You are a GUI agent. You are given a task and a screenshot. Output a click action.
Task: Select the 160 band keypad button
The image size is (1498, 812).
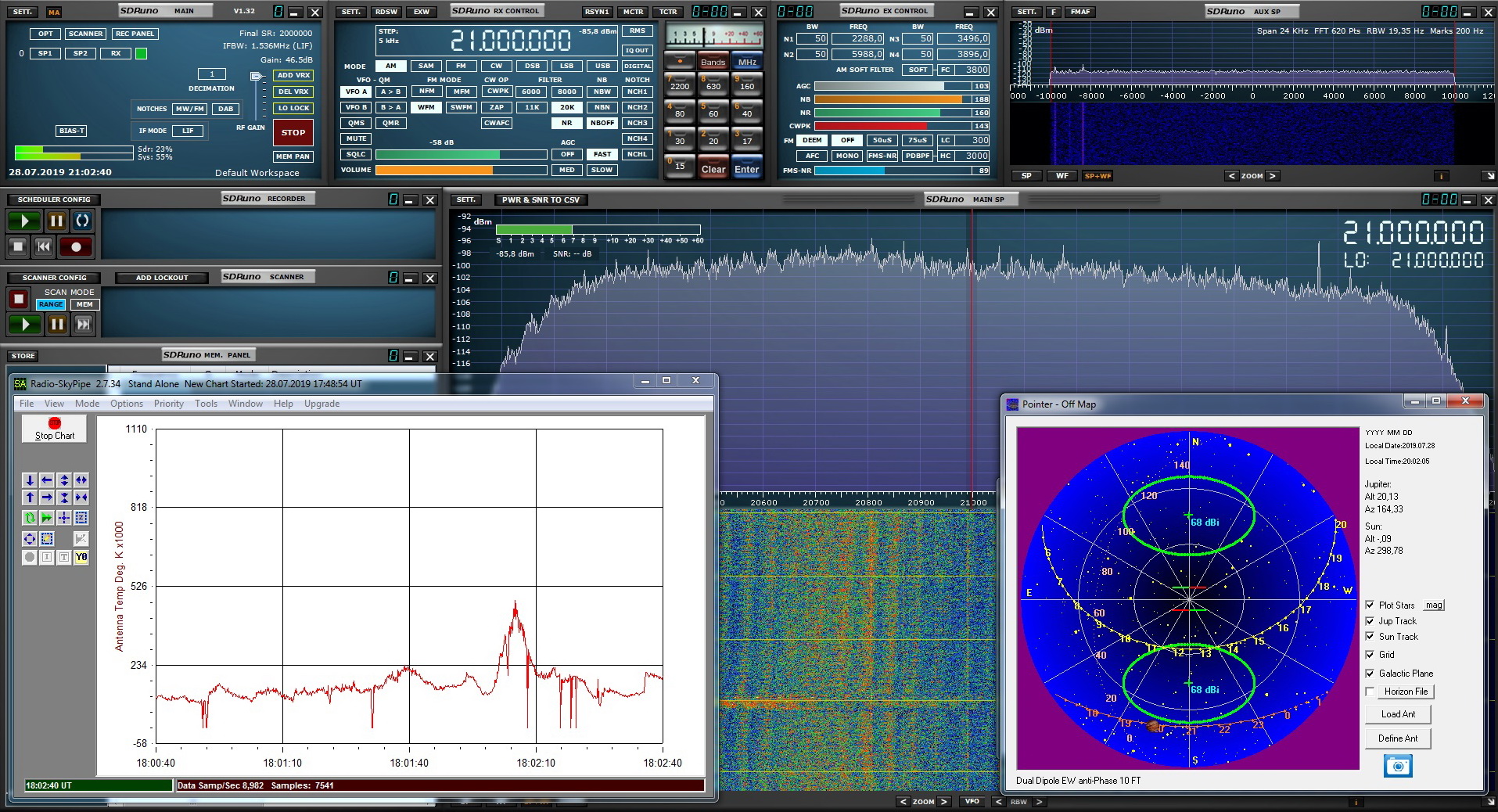click(747, 84)
